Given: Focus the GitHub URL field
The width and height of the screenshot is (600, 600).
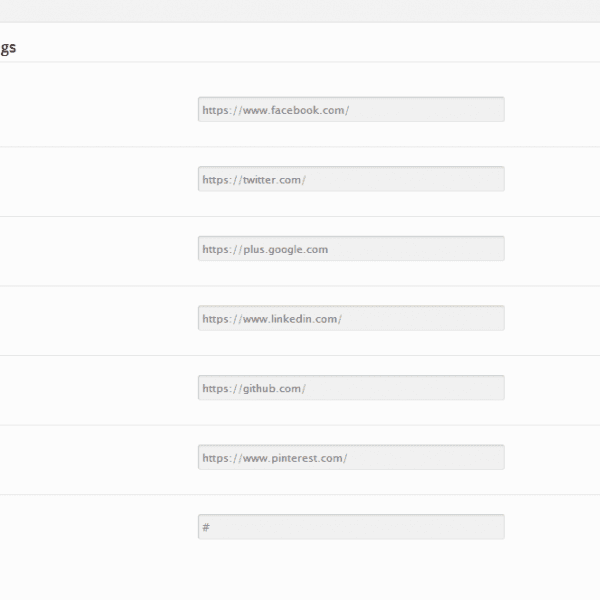Looking at the screenshot, I should click(x=351, y=388).
